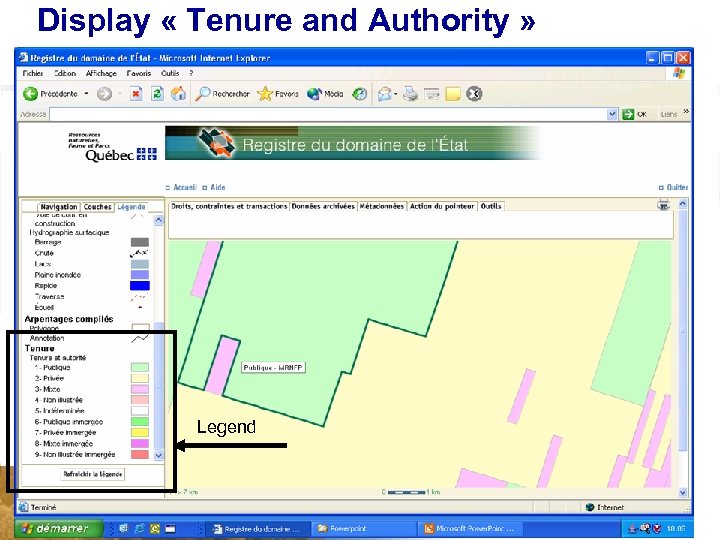
Task: Open the Affichage menu
Action: point(101,73)
